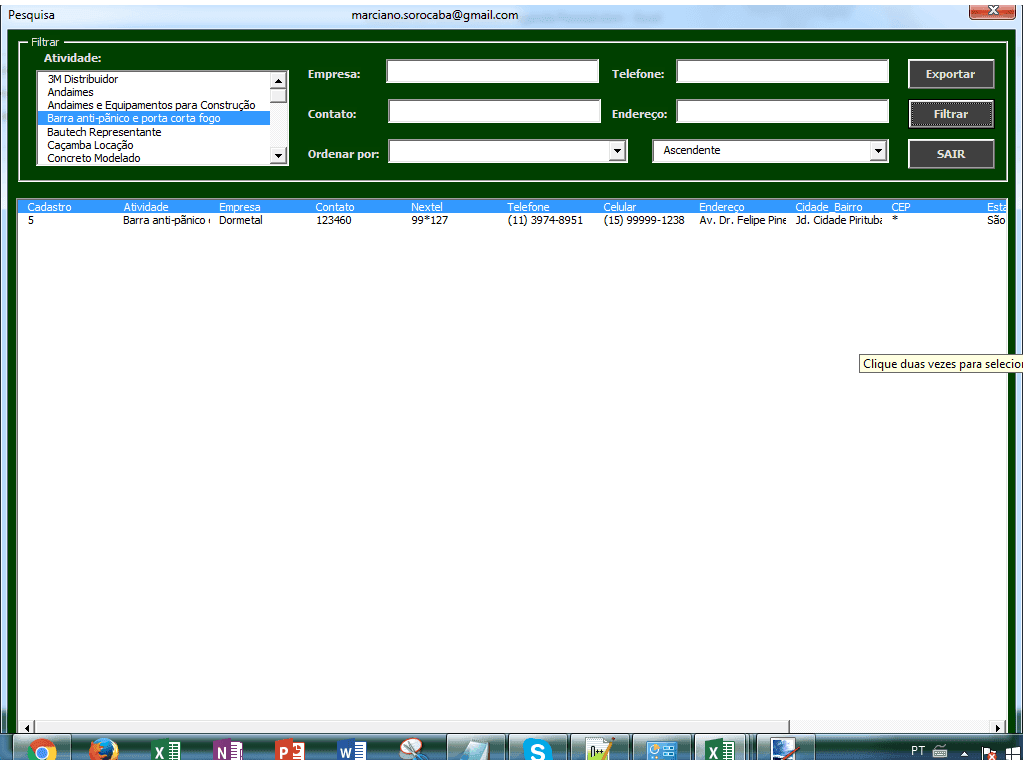Open Google Chrome from the taskbar
This screenshot has width=1023, height=760.
tap(42, 749)
